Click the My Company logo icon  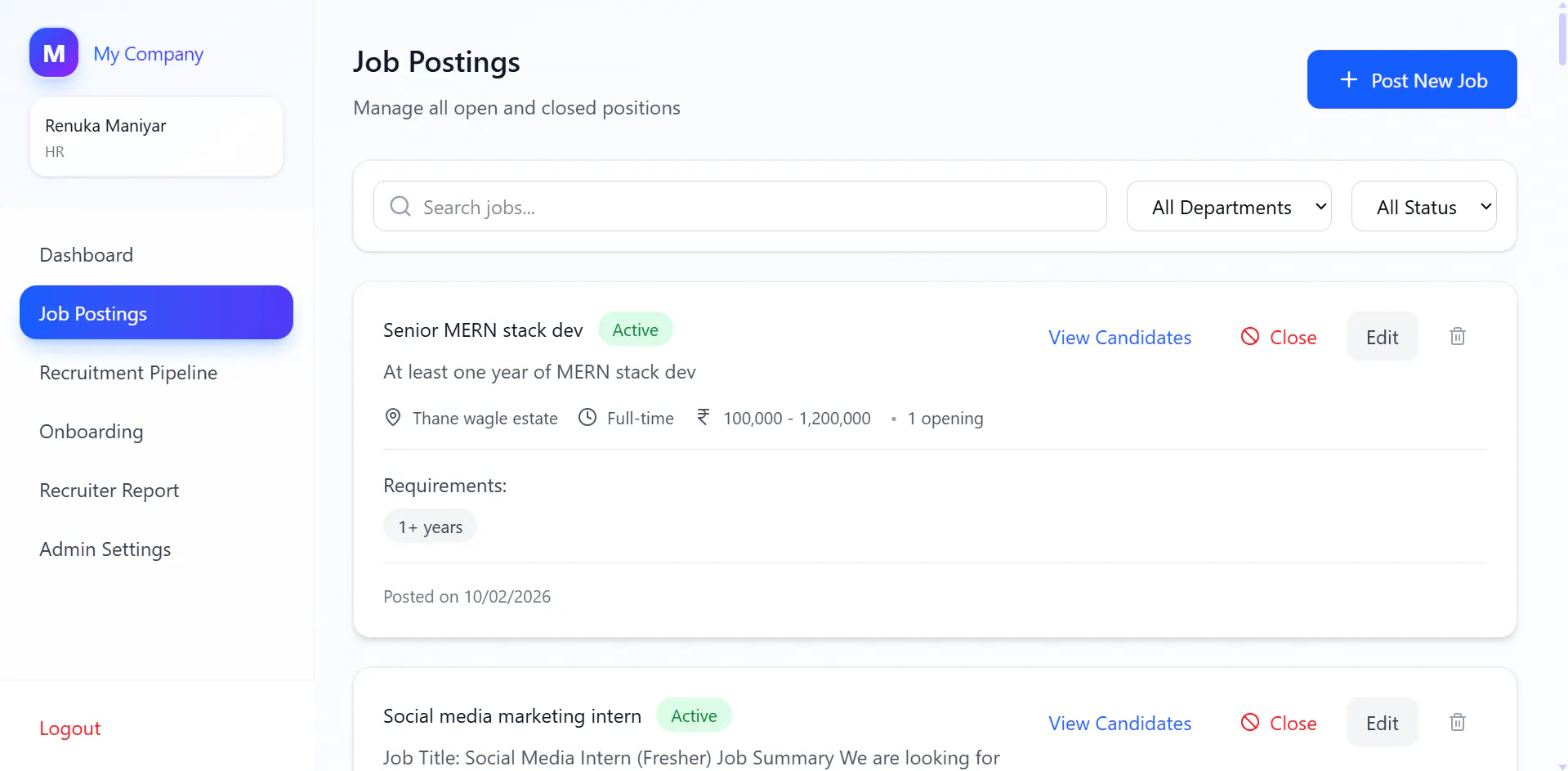coord(54,53)
